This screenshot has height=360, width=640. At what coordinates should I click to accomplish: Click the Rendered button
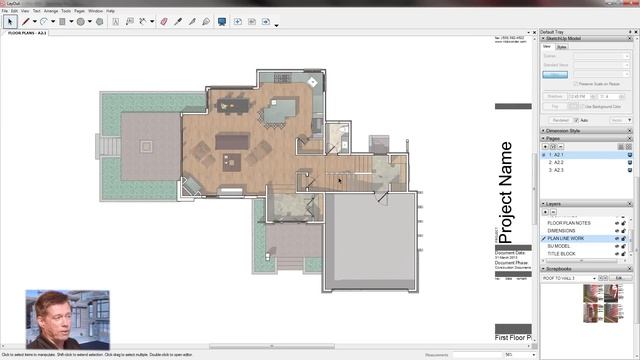560,120
